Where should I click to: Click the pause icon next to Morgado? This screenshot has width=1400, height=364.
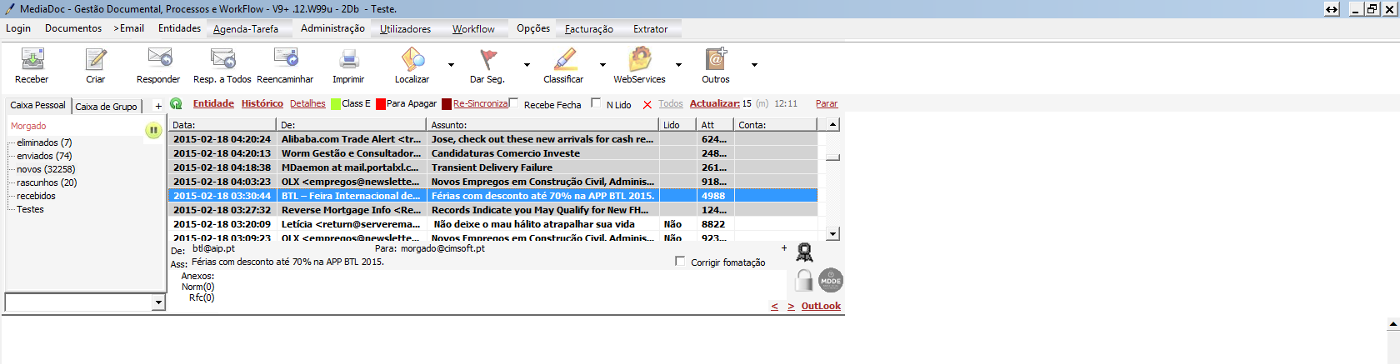[x=153, y=130]
